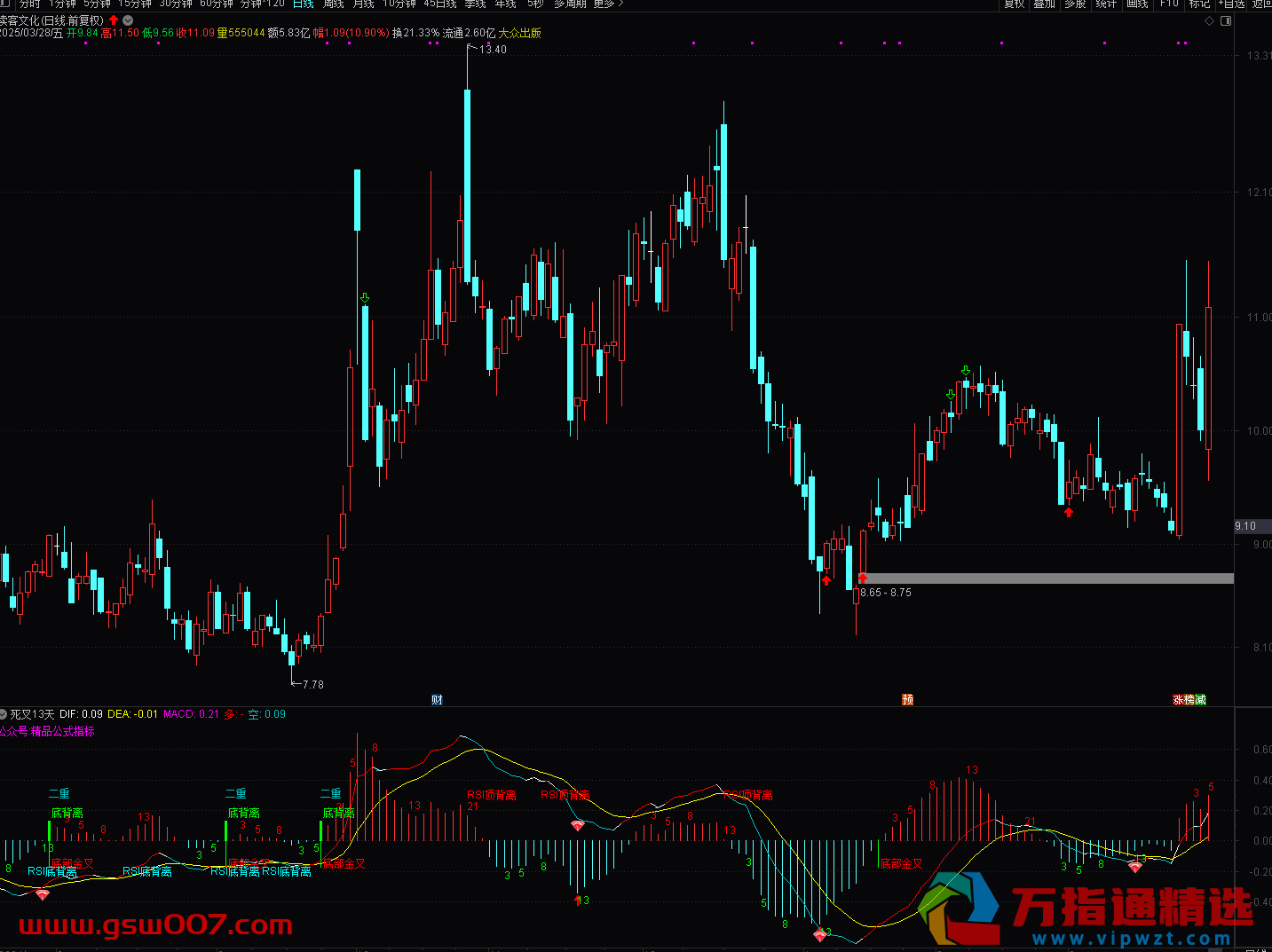The image size is (1272, 952).
Task: Expand the 更多 period options
Action: point(607,4)
